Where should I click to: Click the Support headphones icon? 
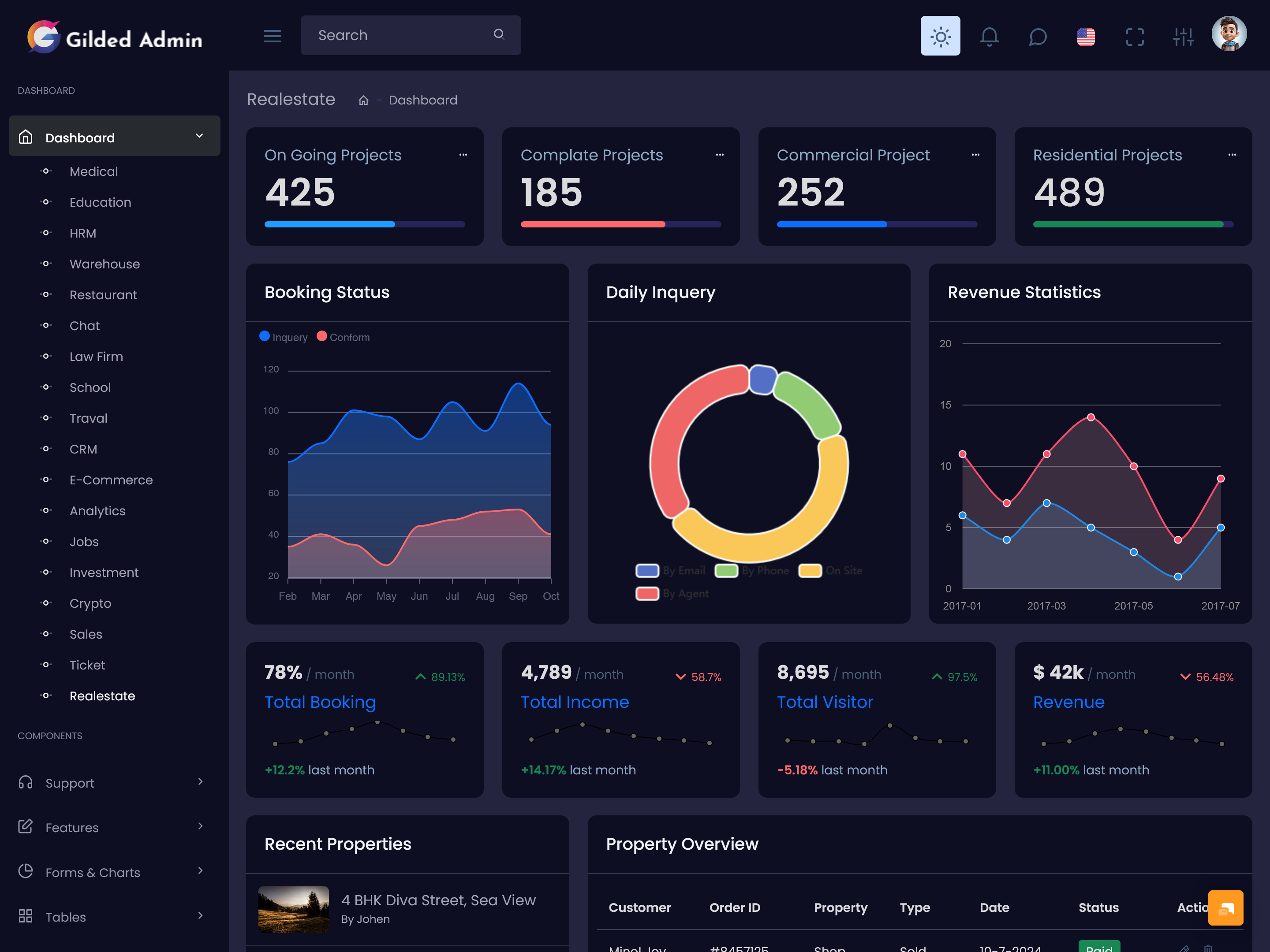[x=25, y=782]
